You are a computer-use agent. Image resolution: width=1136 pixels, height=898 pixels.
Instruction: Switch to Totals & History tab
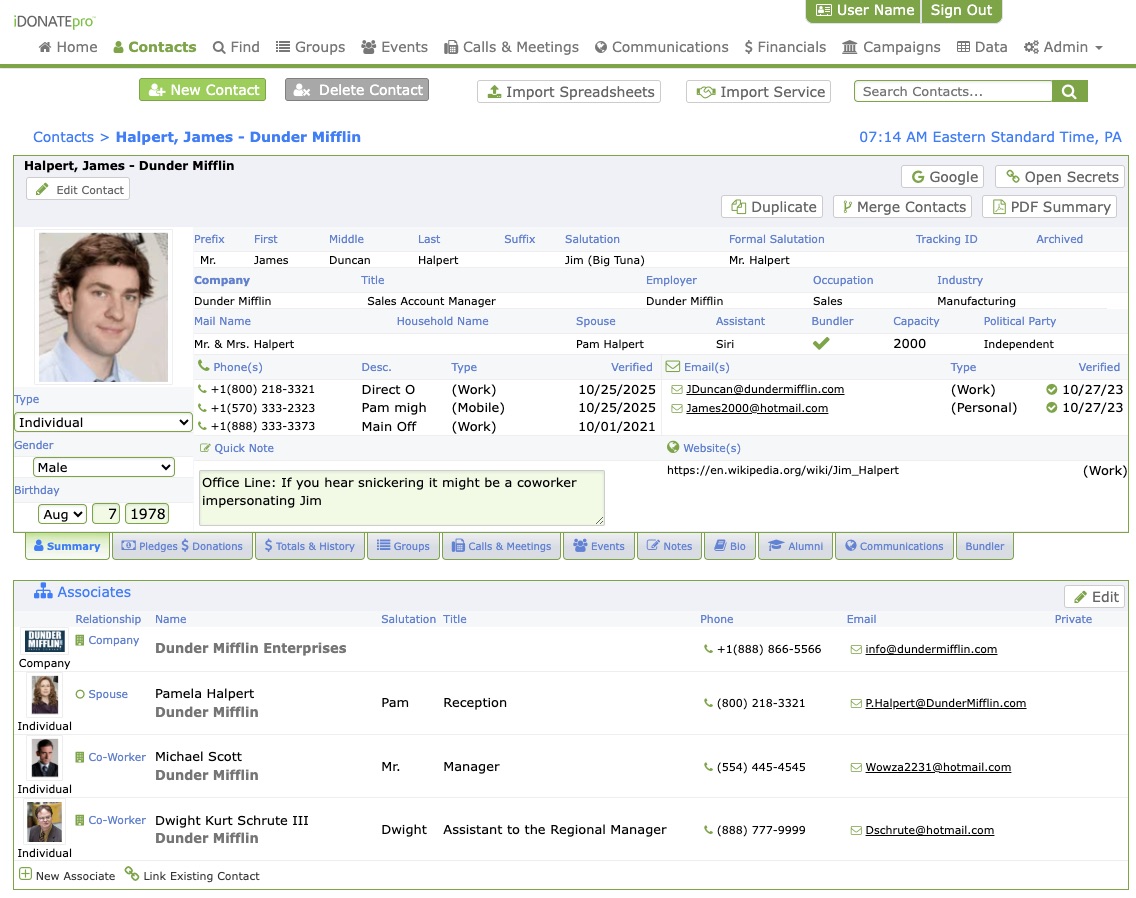pyautogui.click(x=309, y=546)
